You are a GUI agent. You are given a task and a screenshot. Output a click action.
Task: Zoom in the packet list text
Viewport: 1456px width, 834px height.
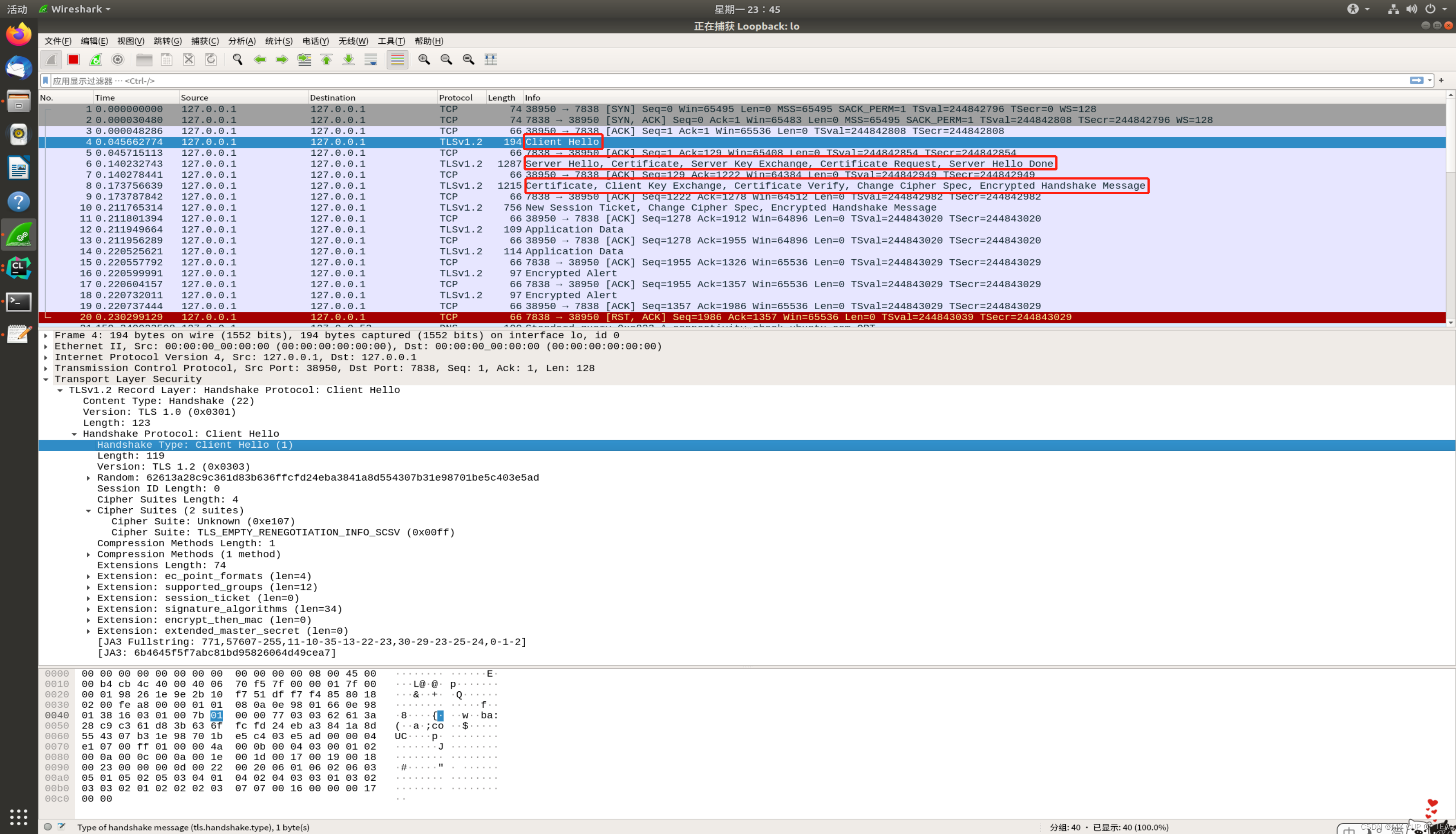(x=424, y=60)
